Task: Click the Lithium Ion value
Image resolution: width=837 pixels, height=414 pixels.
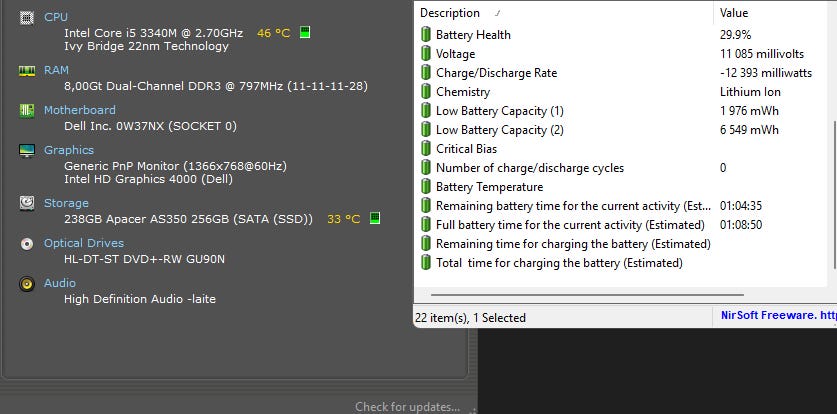Action: coord(750,92)
